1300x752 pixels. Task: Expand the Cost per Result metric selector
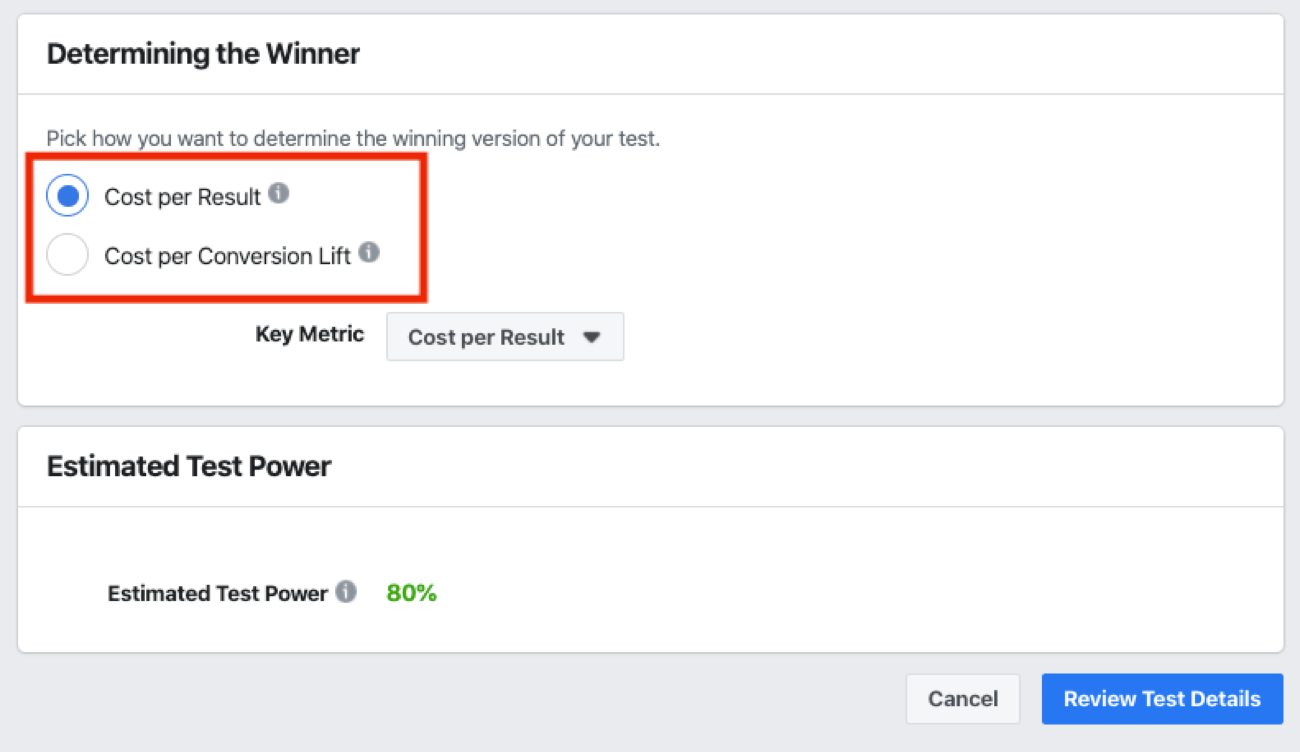click(505, 337)
